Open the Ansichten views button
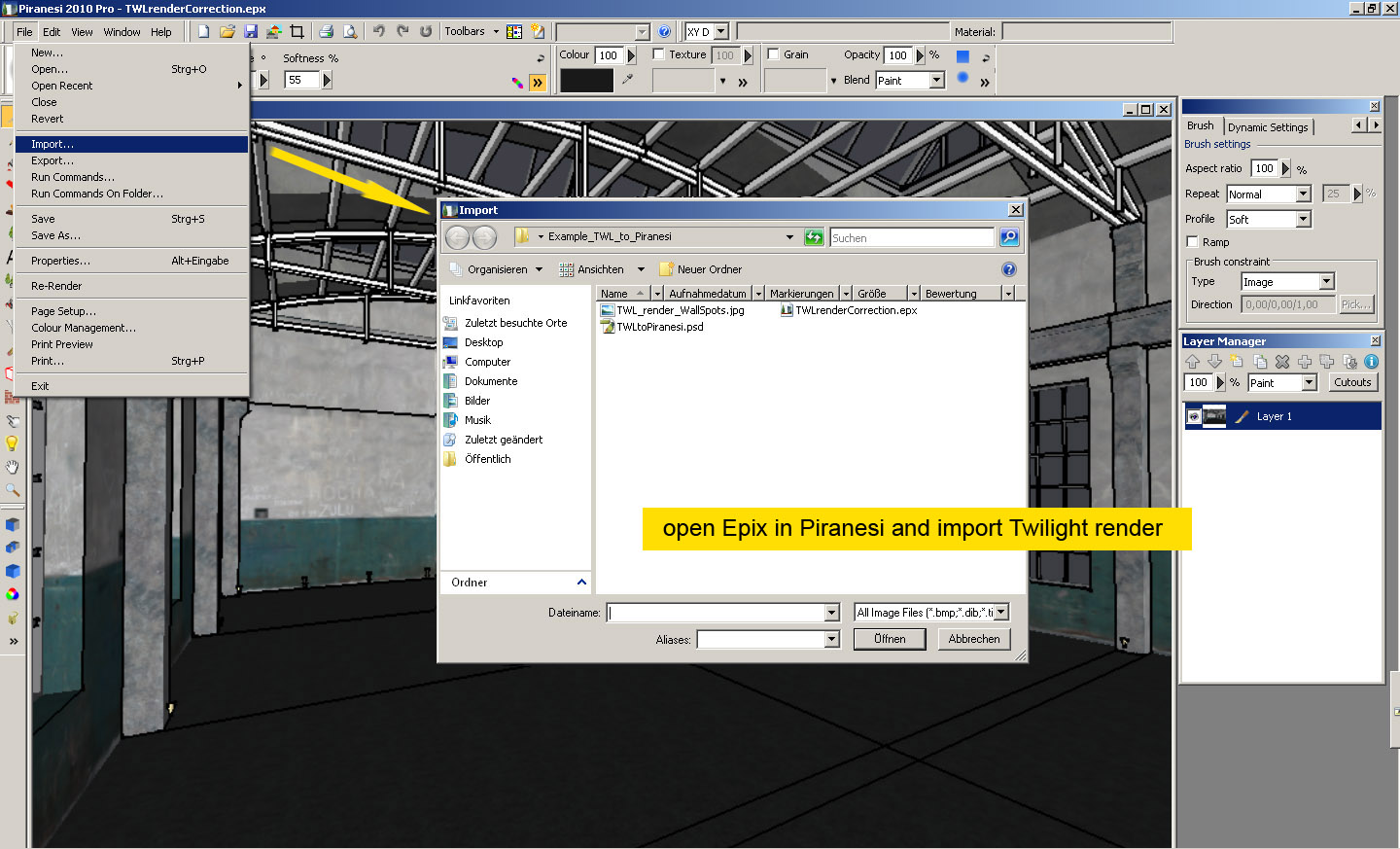The image size is (1400, 849). click(x=592, y=269)
